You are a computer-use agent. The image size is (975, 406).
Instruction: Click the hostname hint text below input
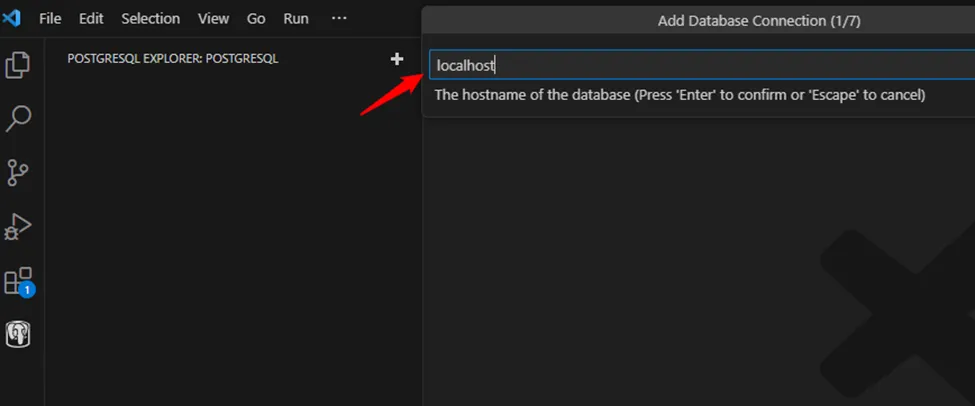click(680, 95)
